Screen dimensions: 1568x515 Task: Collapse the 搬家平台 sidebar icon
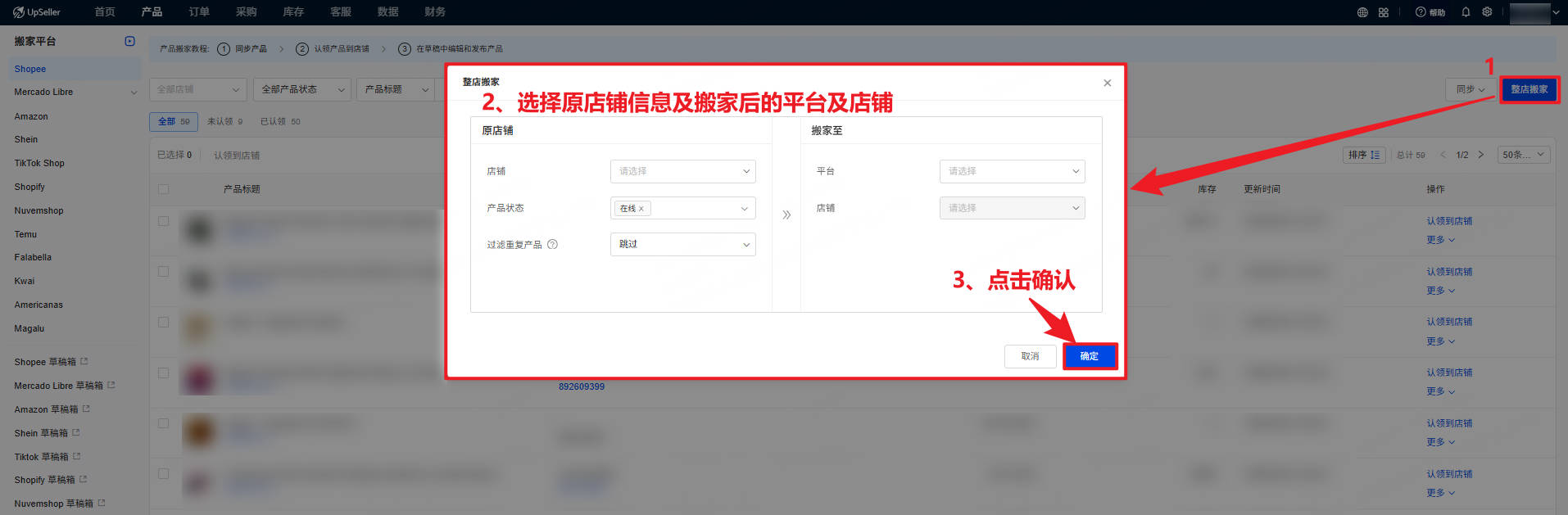point(129,41)
